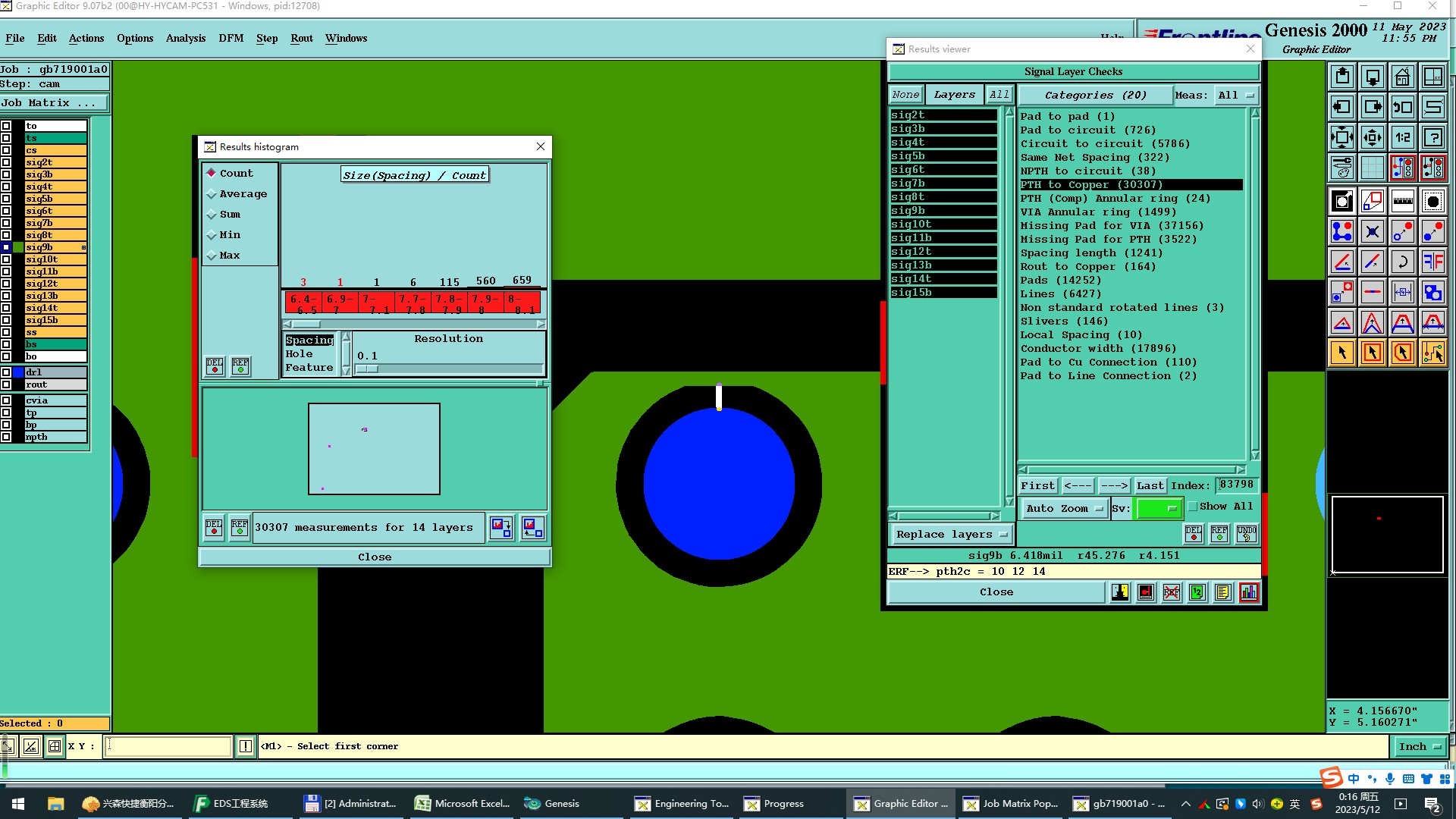
Task: Click the Job Matrix button
Action: pos(53,102)
